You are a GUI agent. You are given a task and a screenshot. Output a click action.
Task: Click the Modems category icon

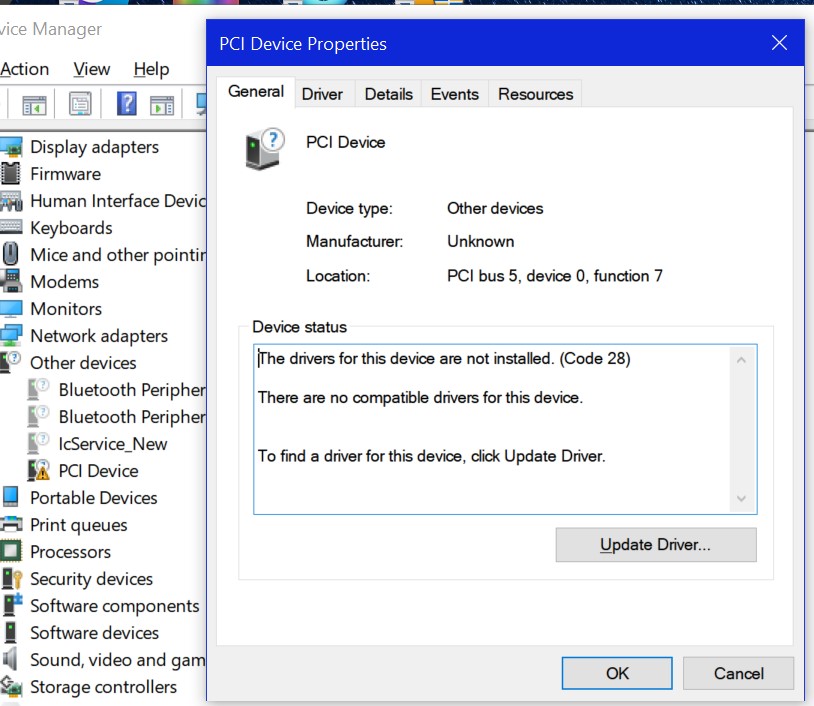click(13, 281)
